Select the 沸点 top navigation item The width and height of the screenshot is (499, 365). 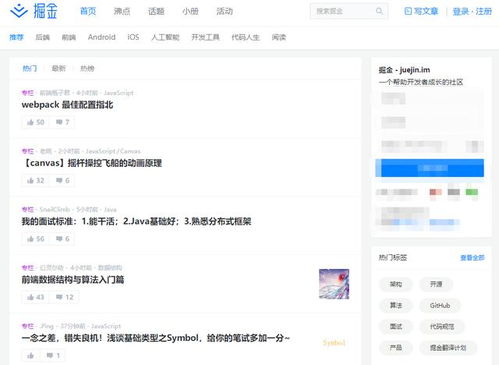[x=122, y=11]
